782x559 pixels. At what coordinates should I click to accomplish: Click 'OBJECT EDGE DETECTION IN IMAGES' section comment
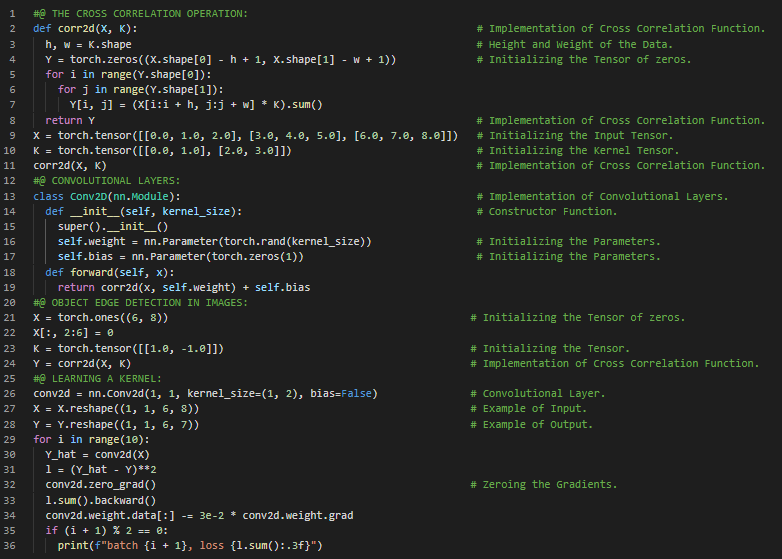(x=140, y=302)
